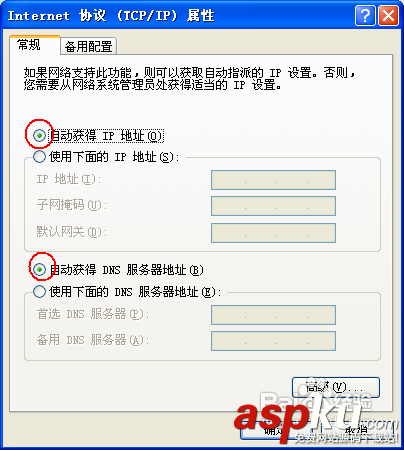Open advanced settings with 高级(V) button
404x450 pixels.
tap(336, 387)
